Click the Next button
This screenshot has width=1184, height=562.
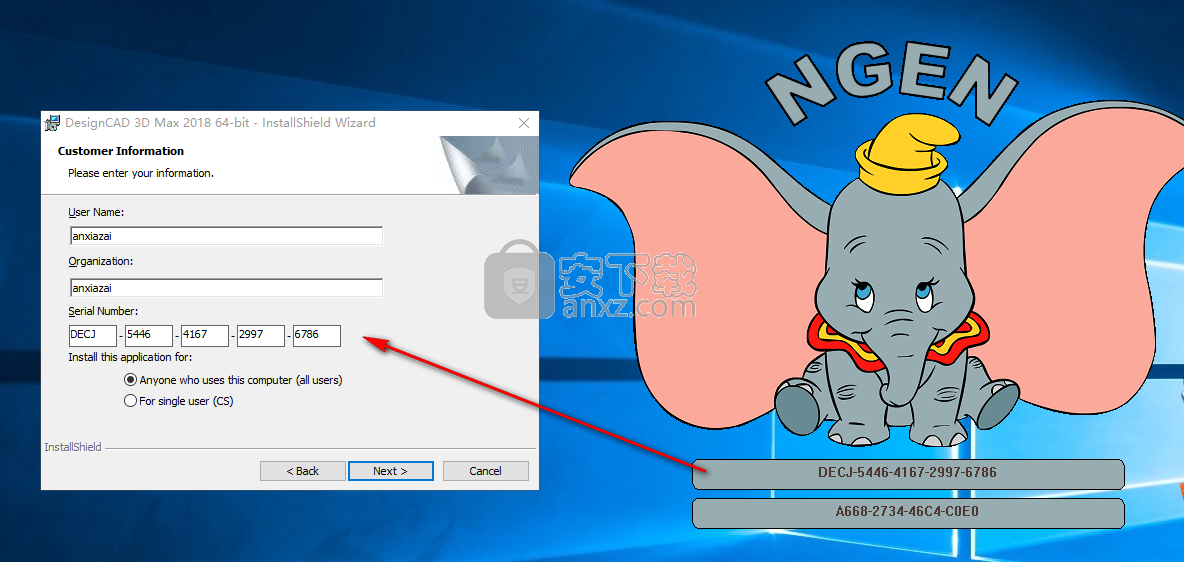click(390, 471)
